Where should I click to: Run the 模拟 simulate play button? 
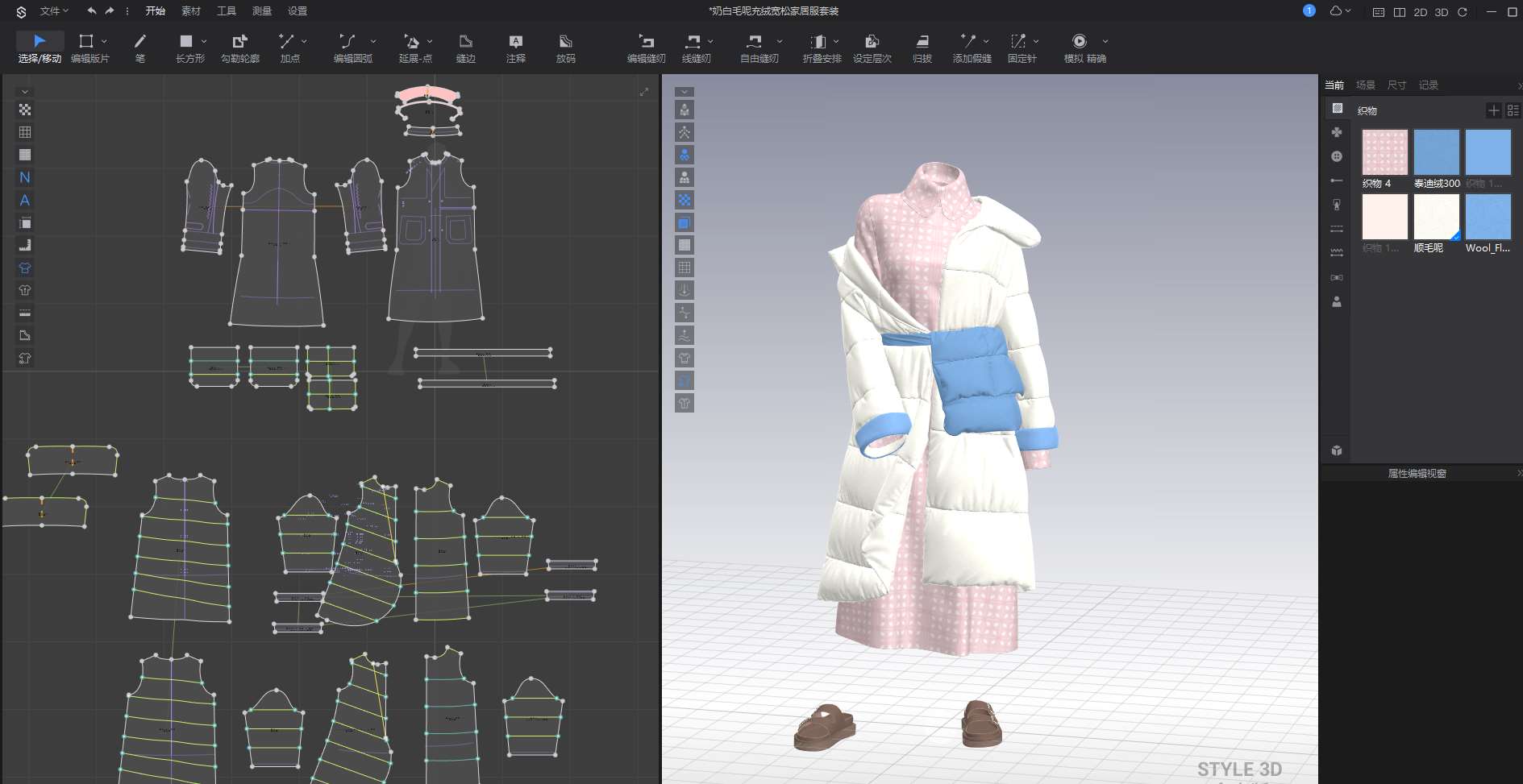(x=1079, y=41)
